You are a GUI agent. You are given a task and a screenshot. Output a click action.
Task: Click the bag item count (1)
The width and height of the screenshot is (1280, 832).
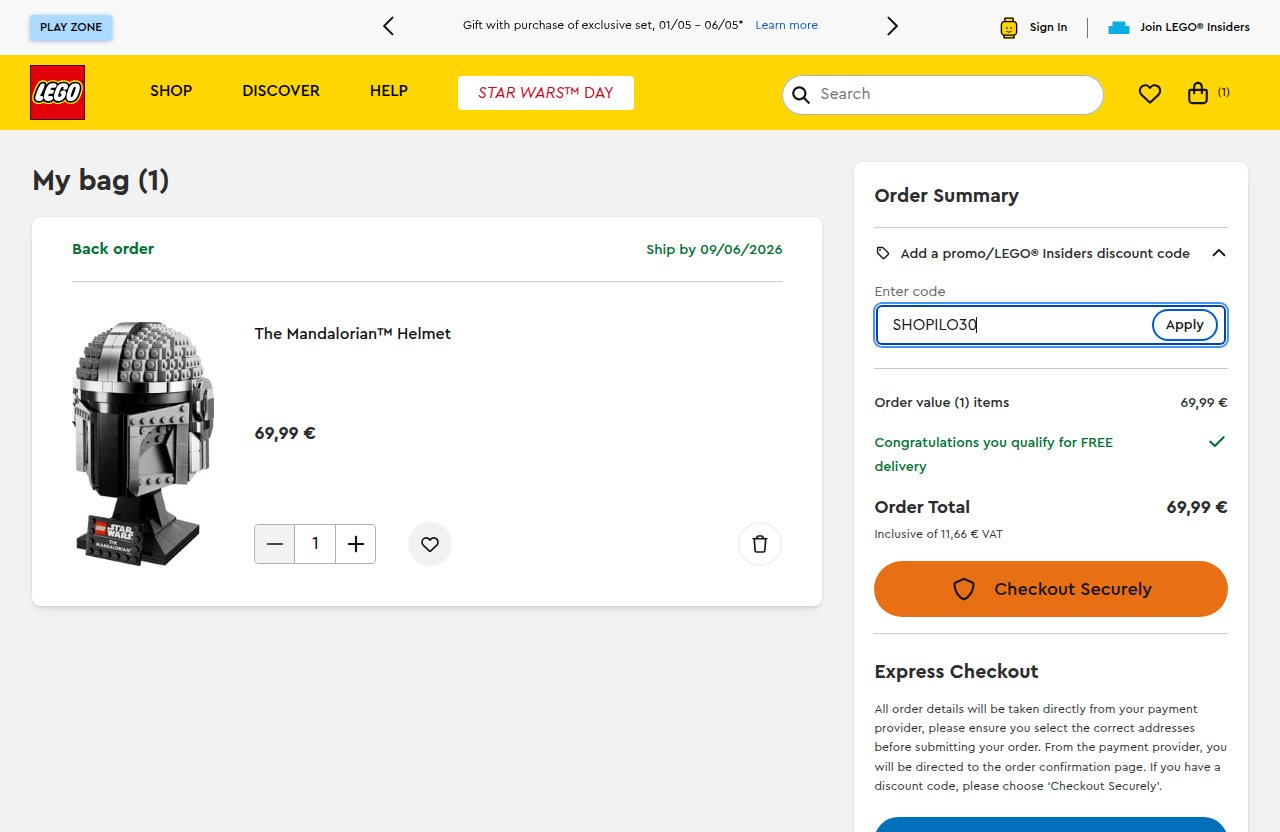1224,92
